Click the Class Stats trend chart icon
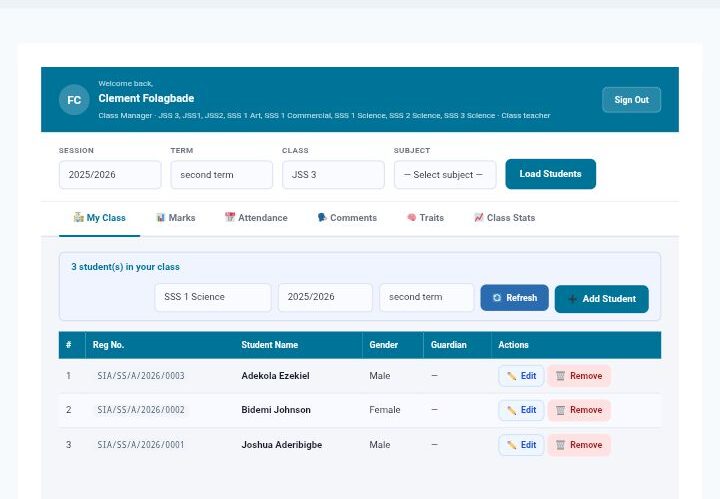The height and width of the screenshot is (499, 720). 479,217
